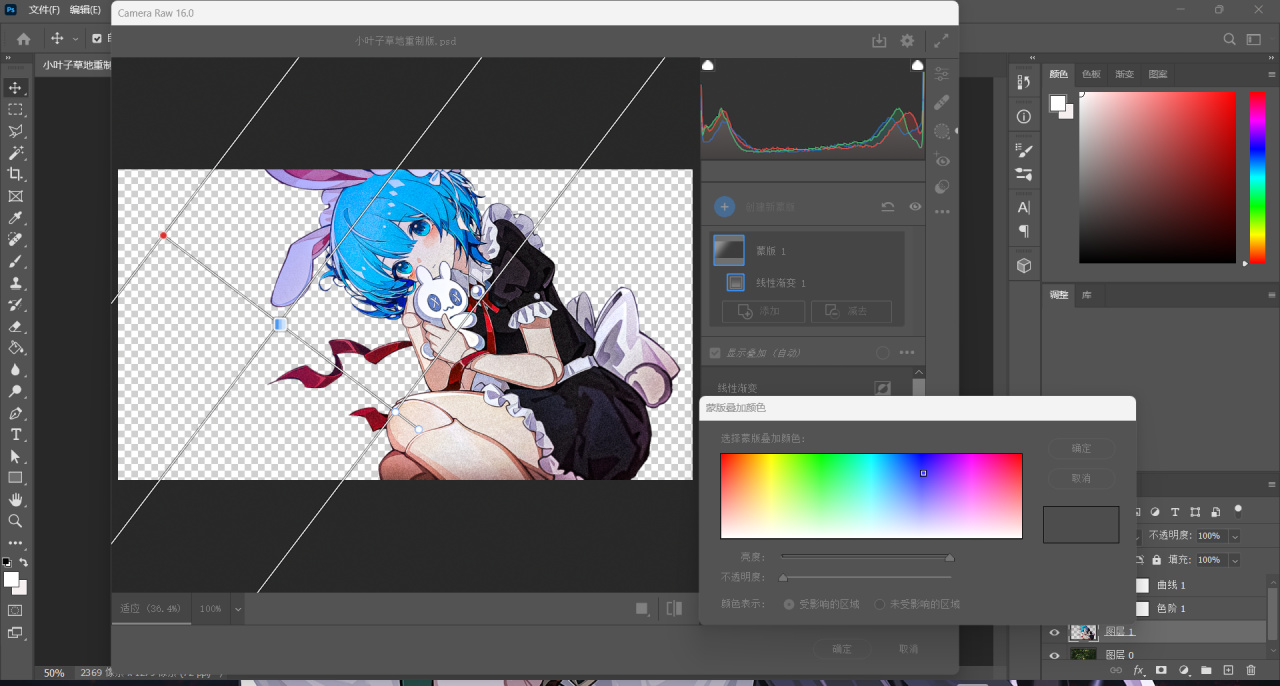This screenshot has width=1280, height=686.
Task: Select the Frame tool
Action: [16, 196]
